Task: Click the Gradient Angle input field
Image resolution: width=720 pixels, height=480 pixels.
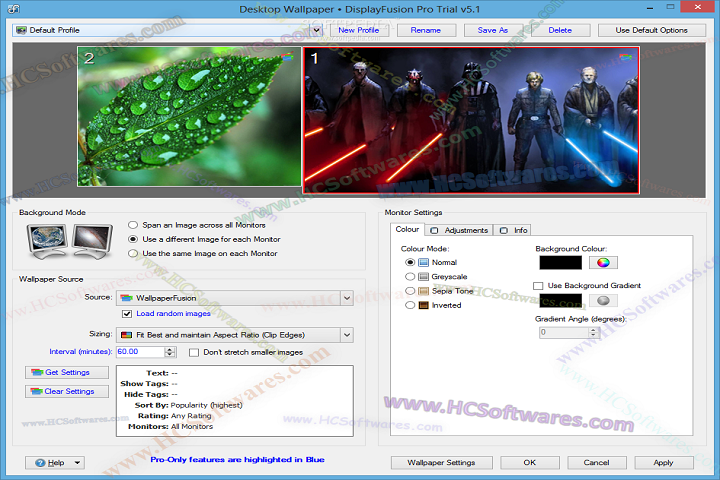Action: click(563, 332)
